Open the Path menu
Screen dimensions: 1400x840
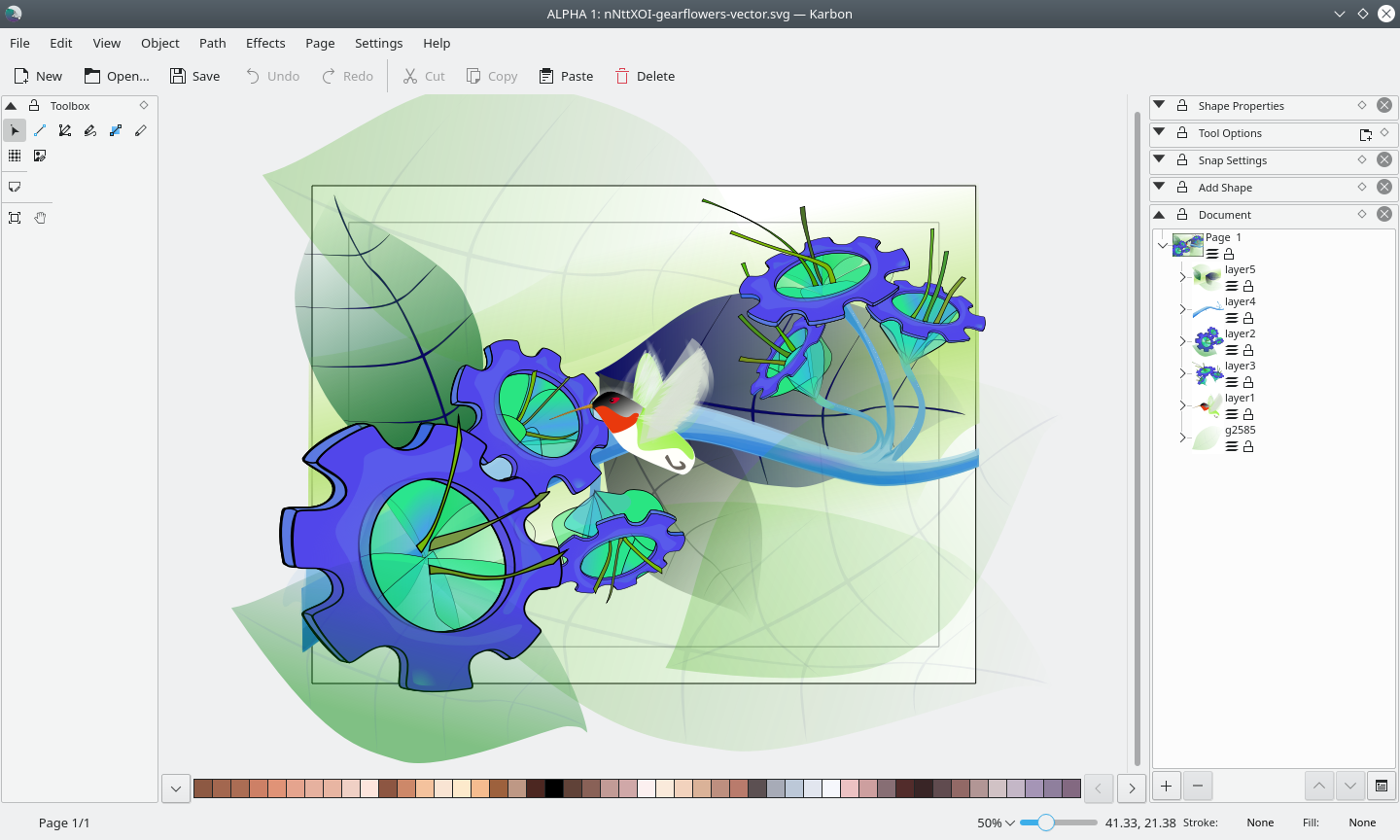212,43
